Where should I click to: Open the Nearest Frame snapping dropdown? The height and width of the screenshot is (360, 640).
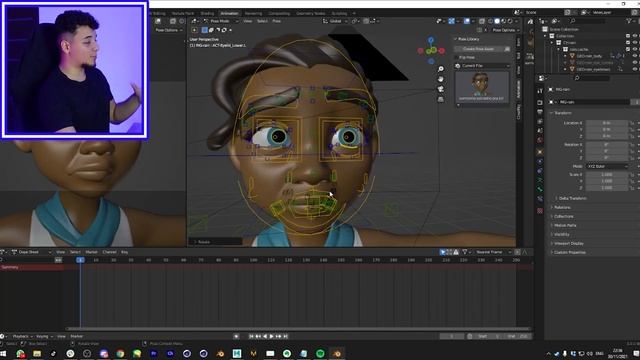click(x=492, y=252)
